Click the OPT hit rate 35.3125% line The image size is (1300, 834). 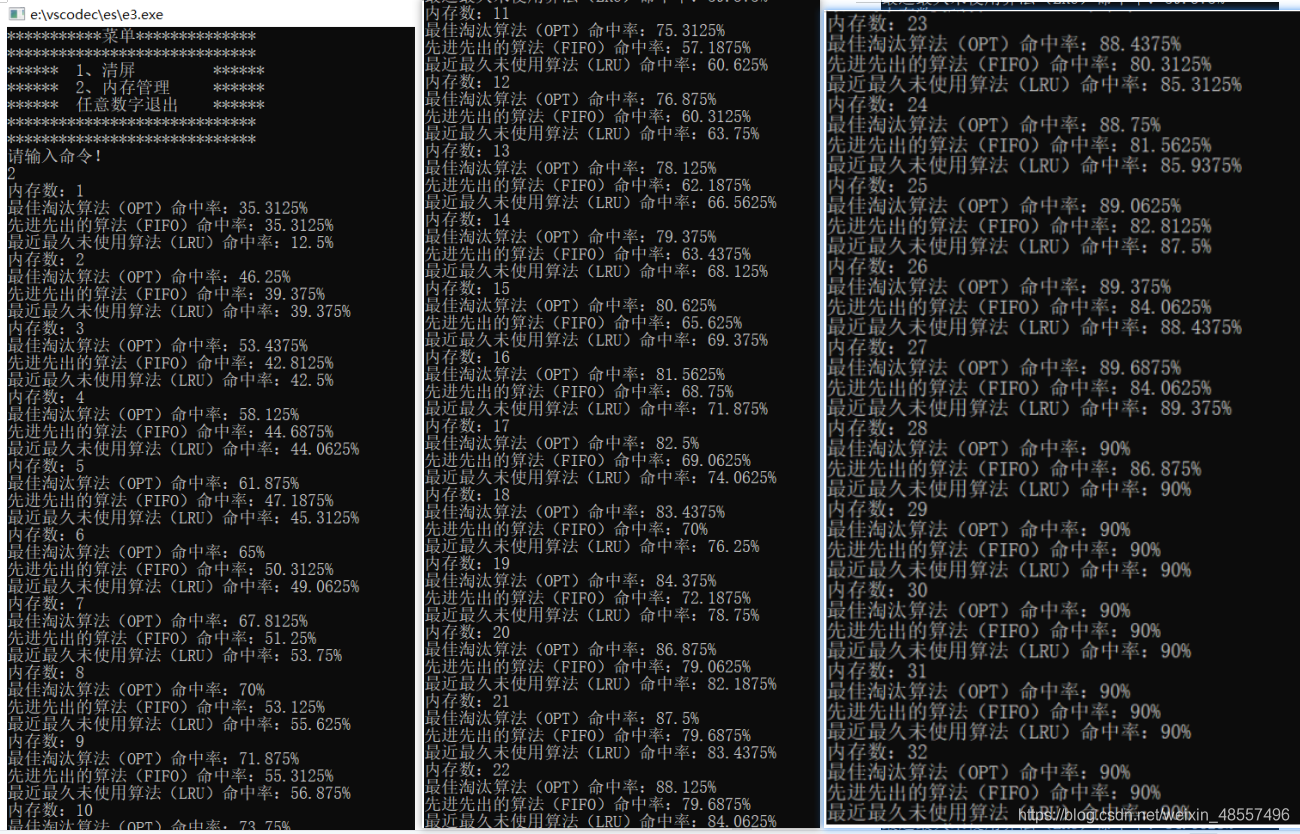click(158, 208)
